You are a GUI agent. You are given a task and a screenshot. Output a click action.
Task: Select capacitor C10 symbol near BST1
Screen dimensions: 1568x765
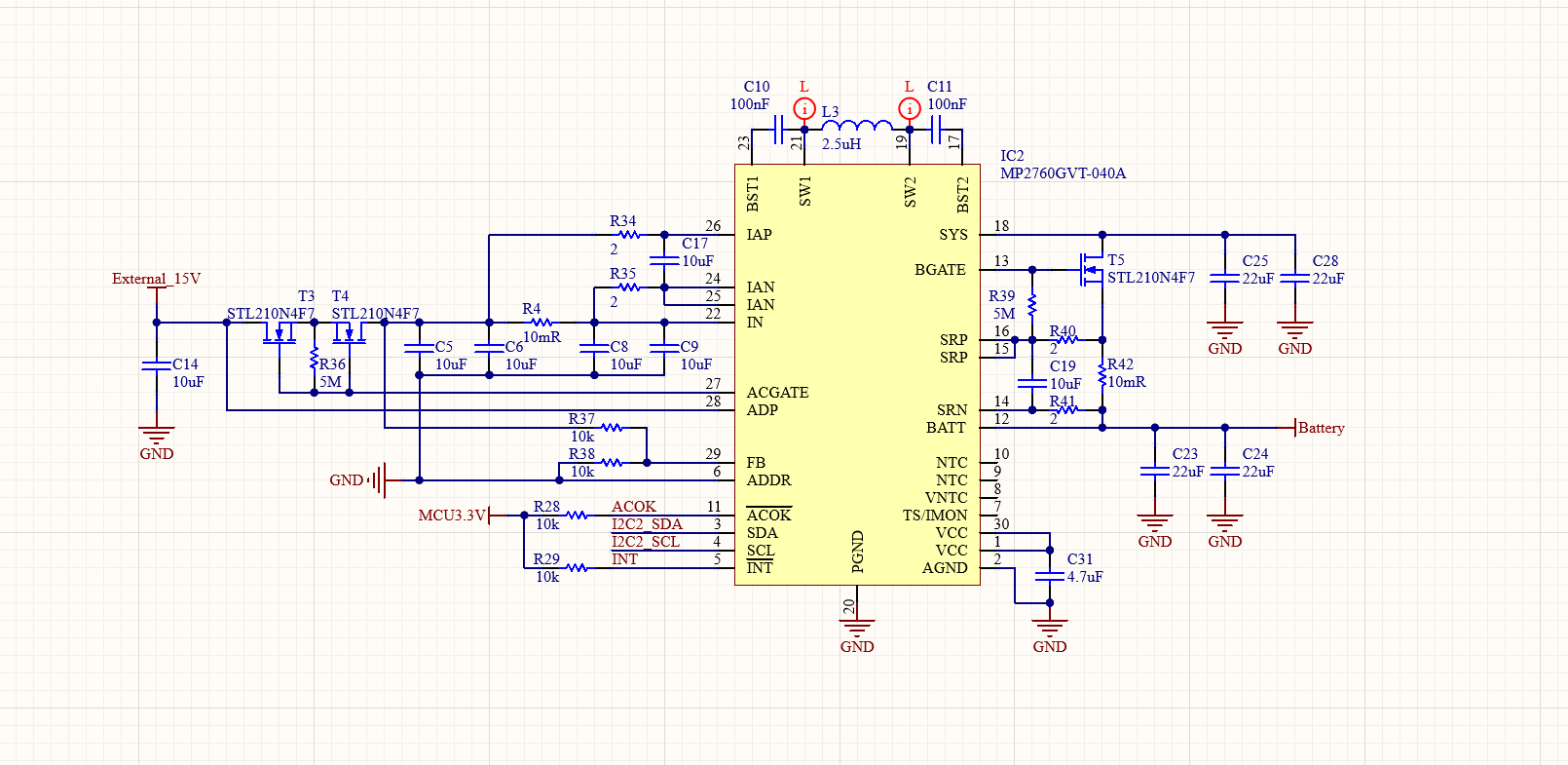click(778, 129)
